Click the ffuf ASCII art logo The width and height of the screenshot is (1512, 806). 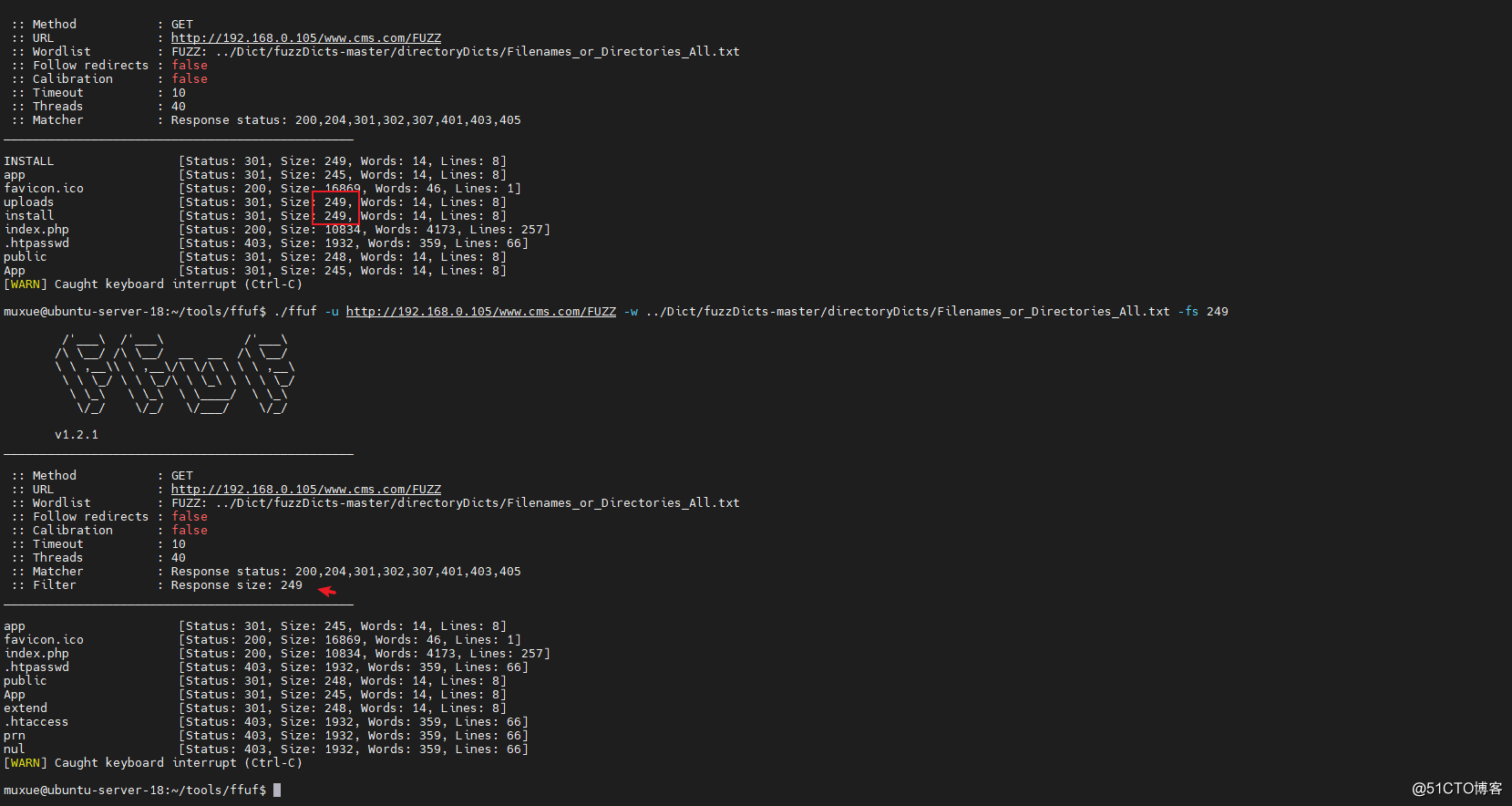174,375
